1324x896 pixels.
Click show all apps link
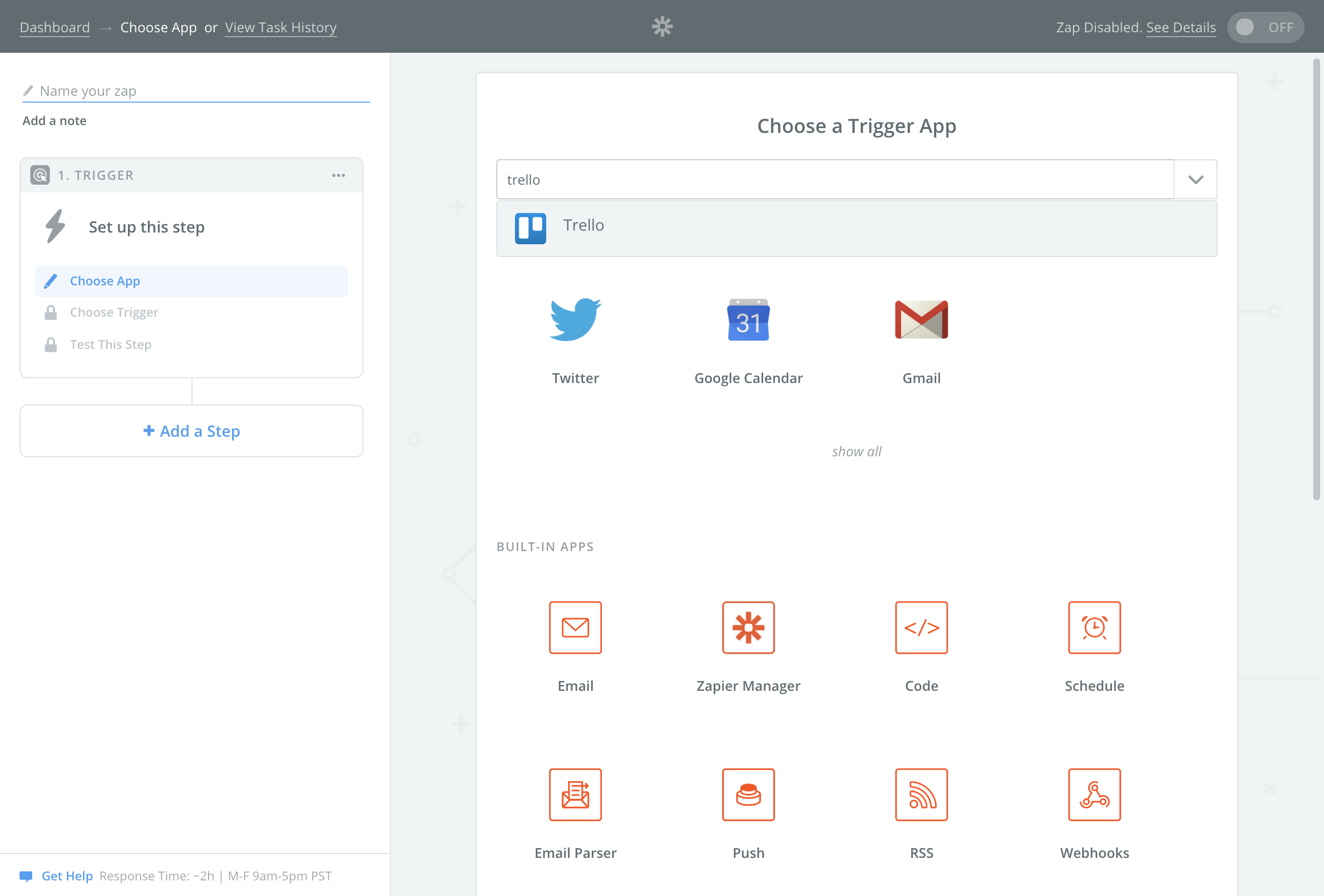pos(855,451)
